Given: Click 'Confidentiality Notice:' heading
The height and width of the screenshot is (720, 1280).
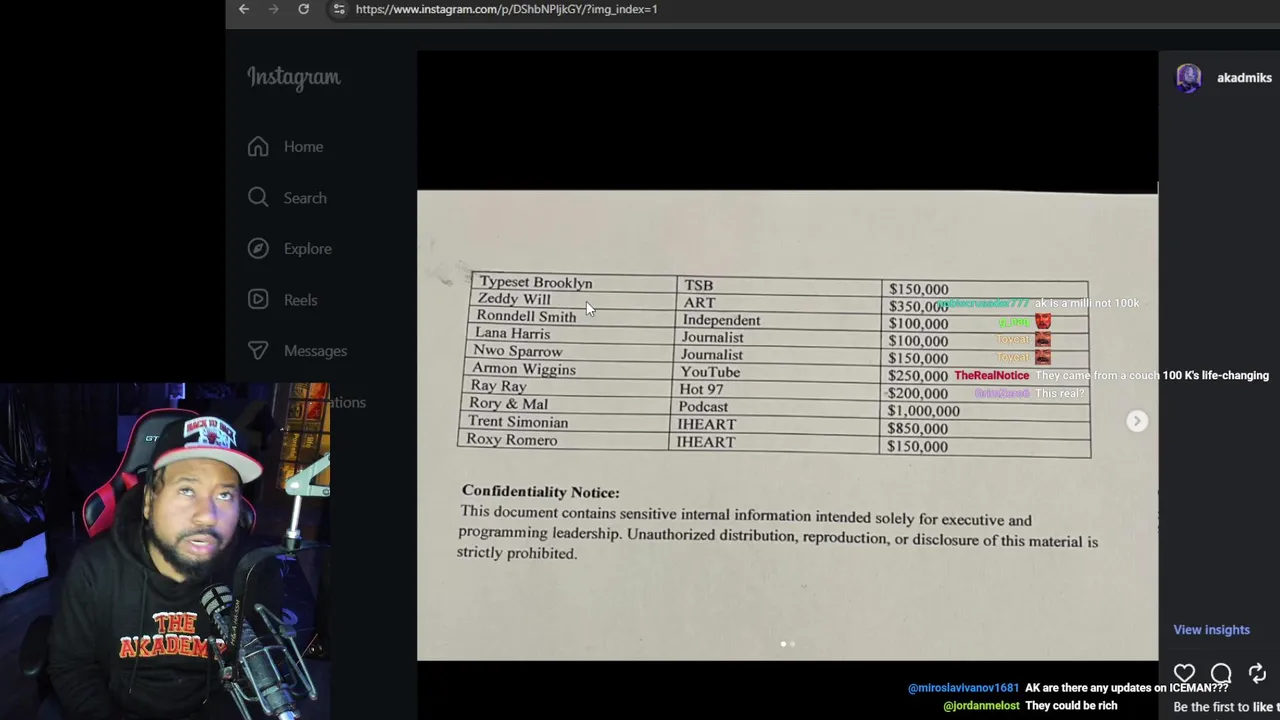Looking at the screenshot, I should [540, 492].
